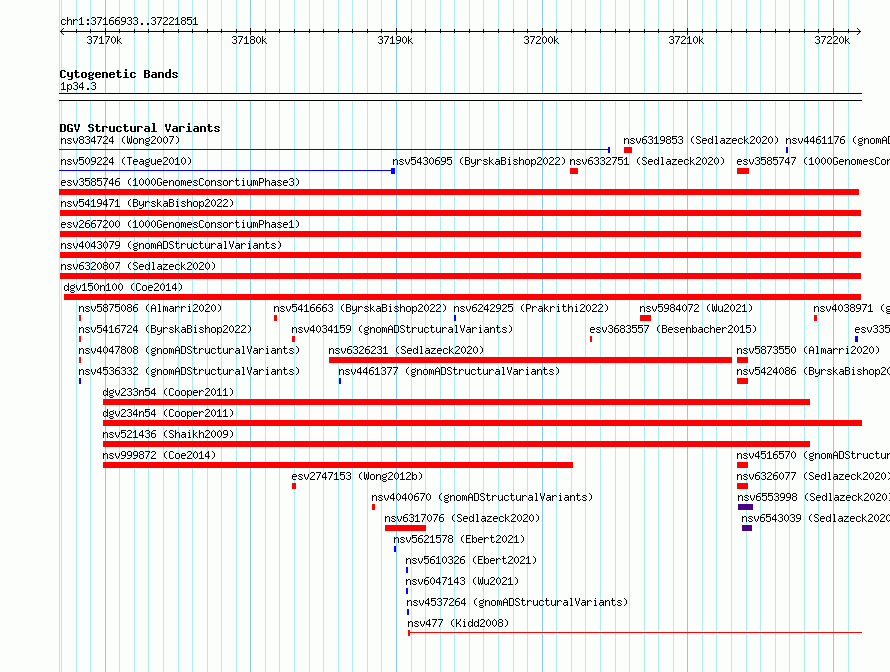Click the red bar under nsv999872
The image size is (890, 672).
point(338,465)
